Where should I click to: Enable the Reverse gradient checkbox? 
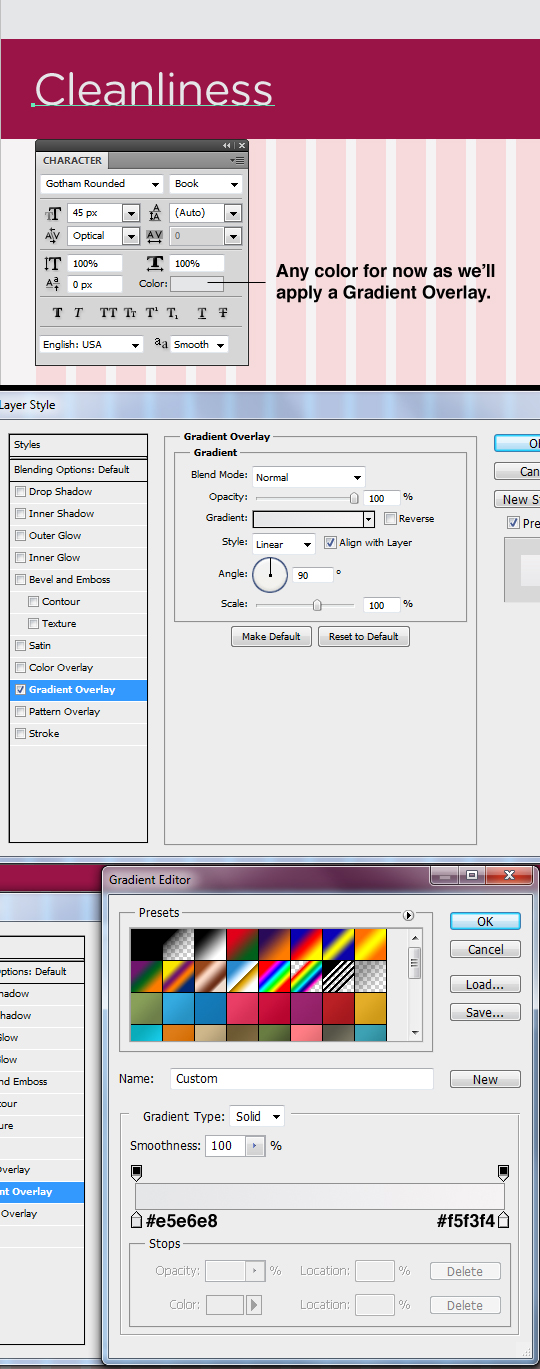[x=390, y=519]
